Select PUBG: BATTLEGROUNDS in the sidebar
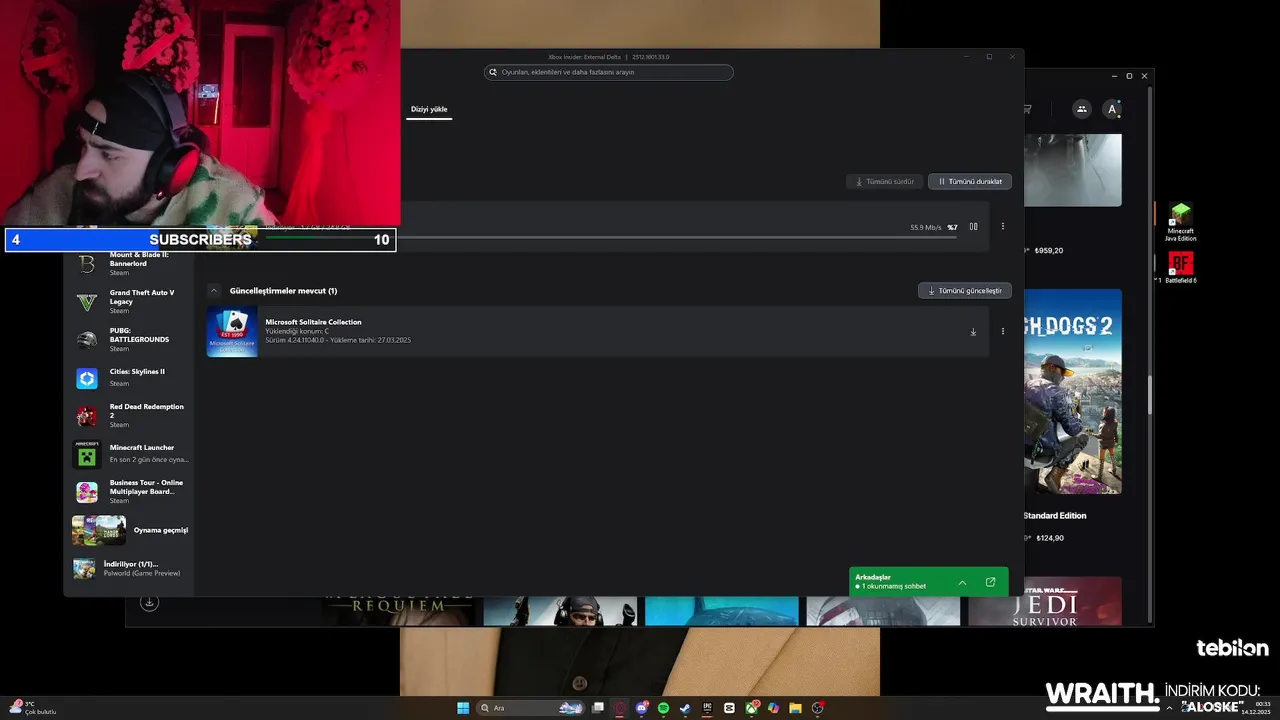1280x720 pixels. (x=132, y=339)
